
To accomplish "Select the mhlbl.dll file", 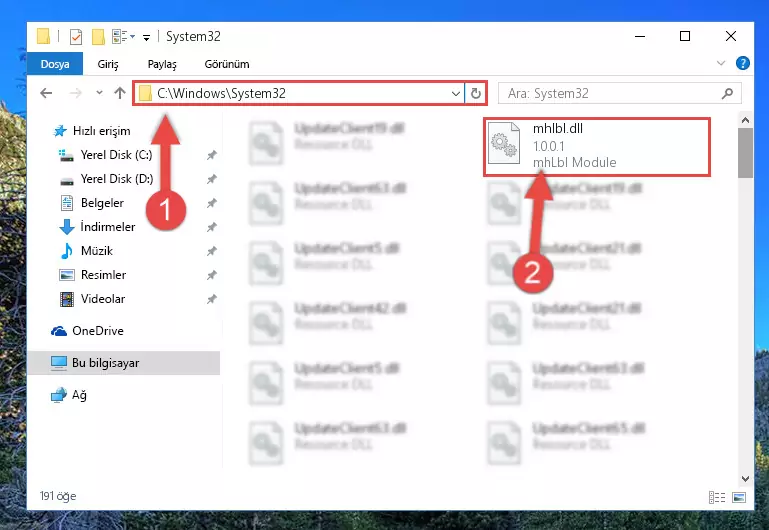I will [x=597, y=146].
